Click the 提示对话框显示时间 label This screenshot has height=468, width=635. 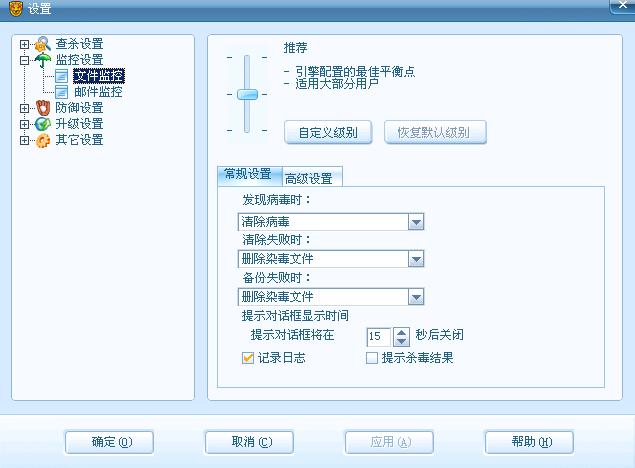(295, 316)
